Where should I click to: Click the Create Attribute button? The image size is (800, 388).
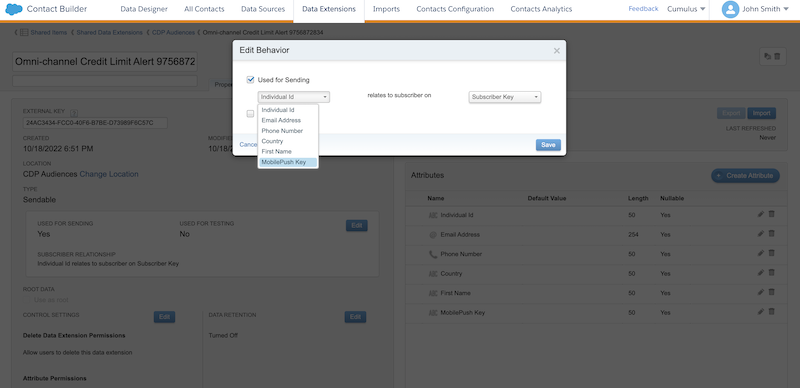(x=745, y=176)
